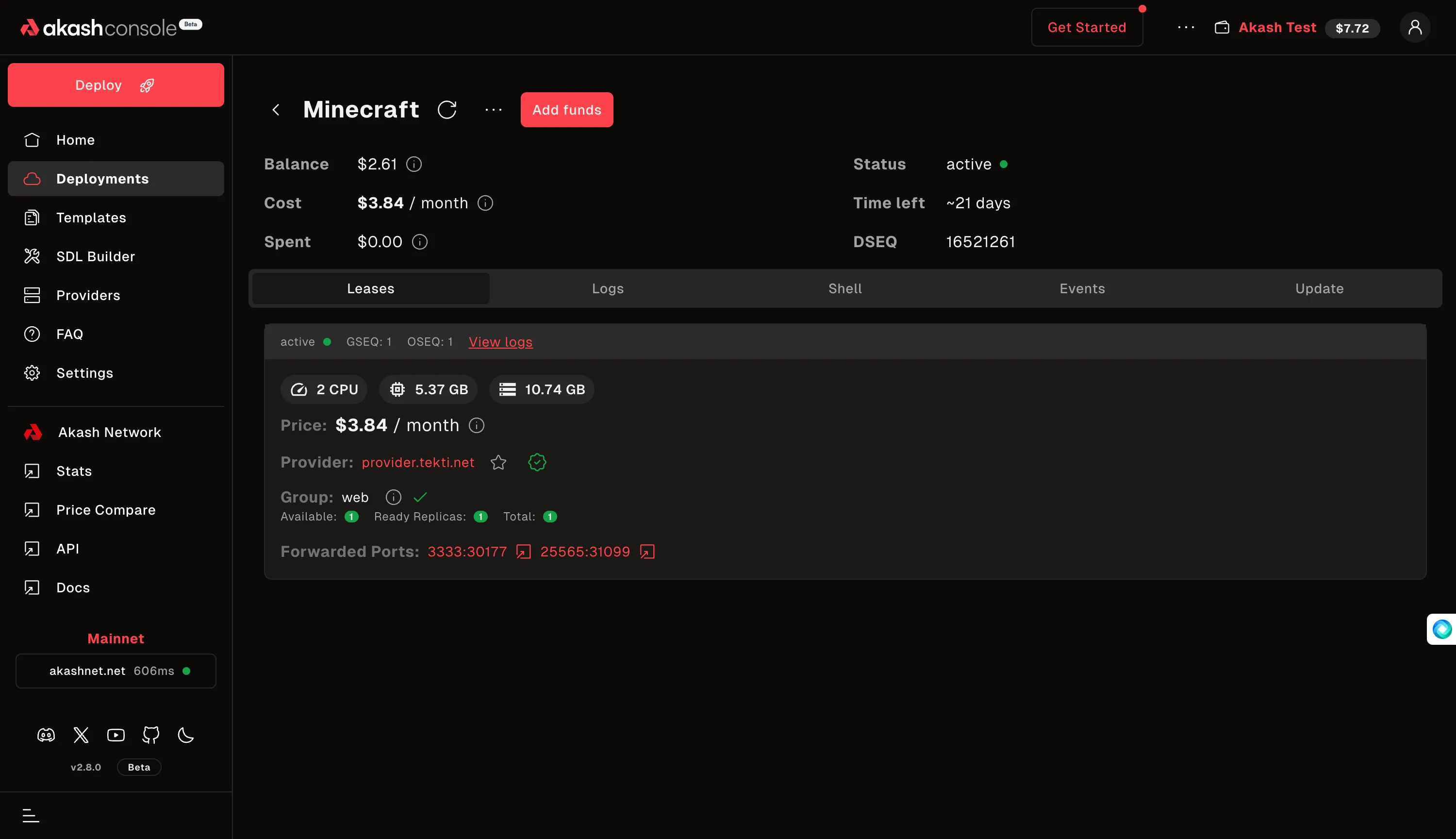Switch to the Shell tab

pos(845,289)
